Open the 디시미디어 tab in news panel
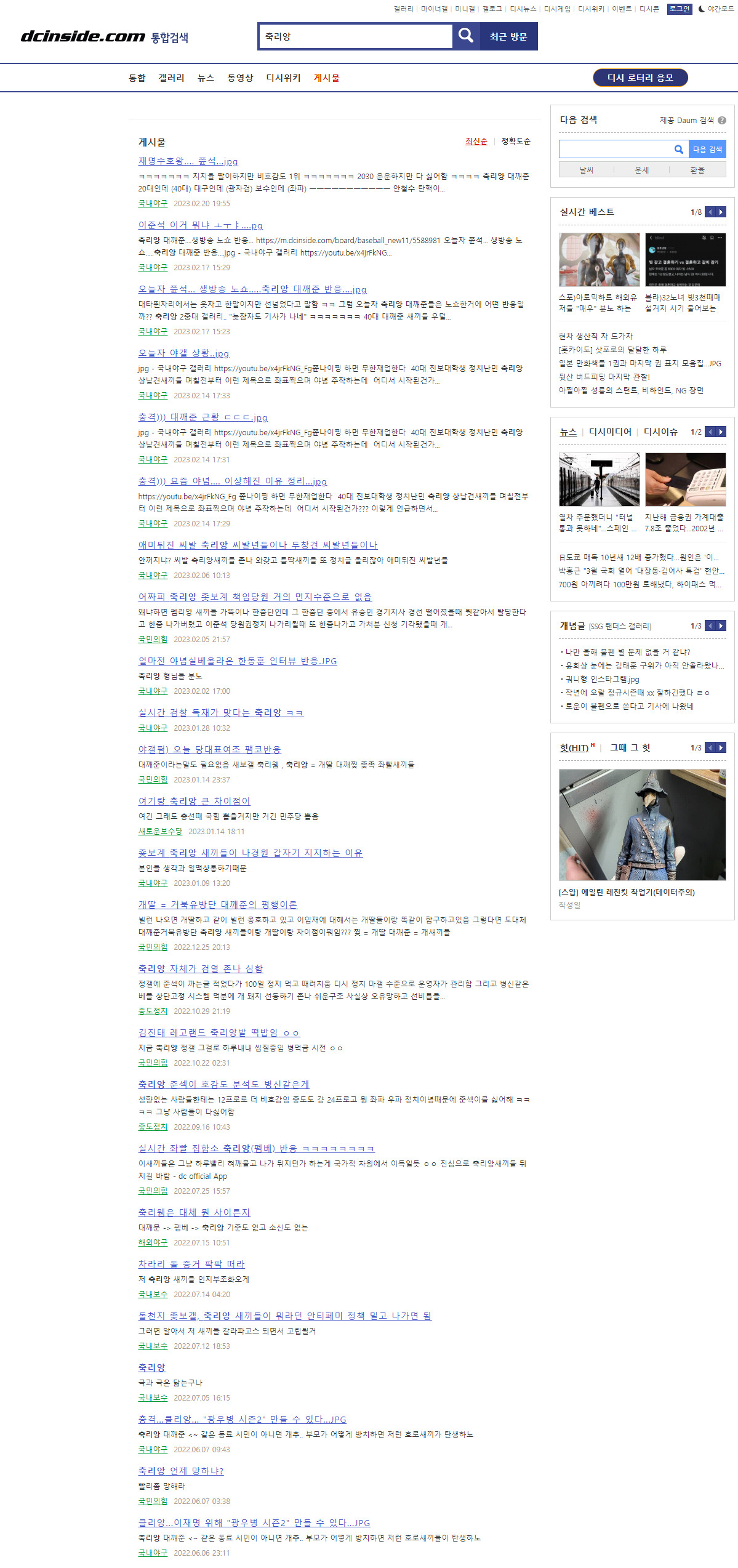This screenshot has width=738, height=1568. tap(610, 432)
